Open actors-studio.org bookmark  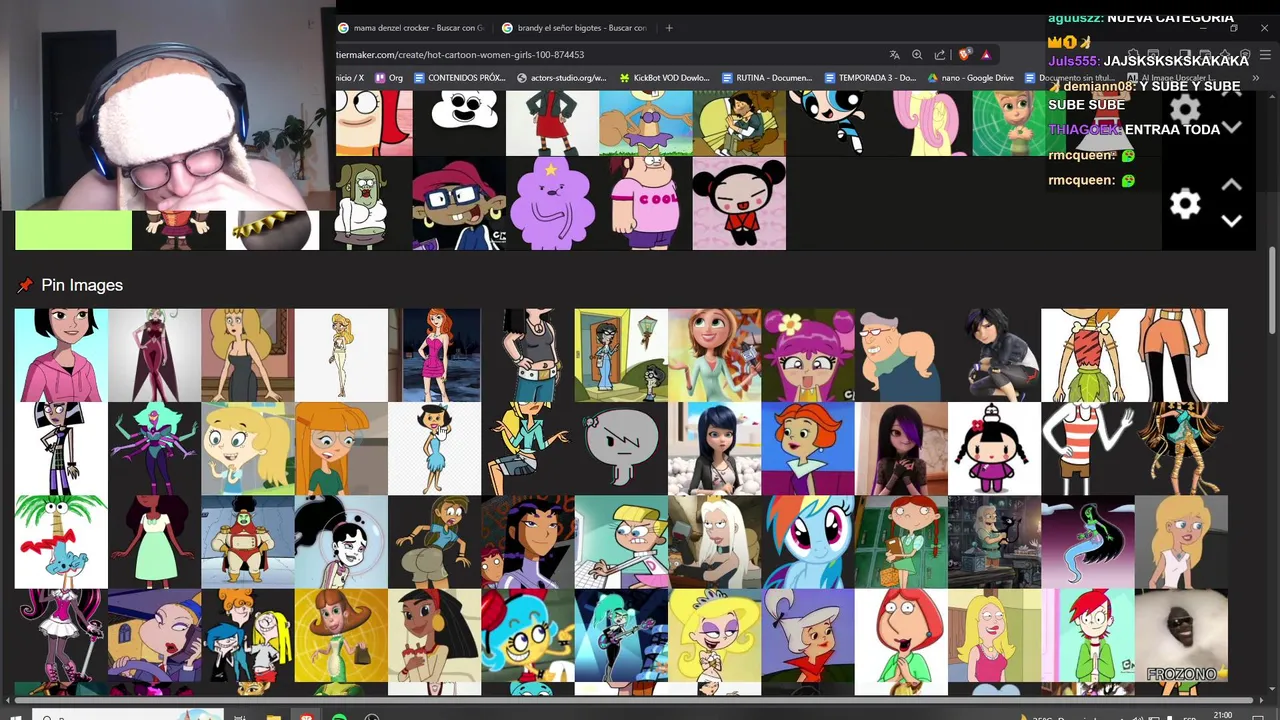click(x=562, y=78)
